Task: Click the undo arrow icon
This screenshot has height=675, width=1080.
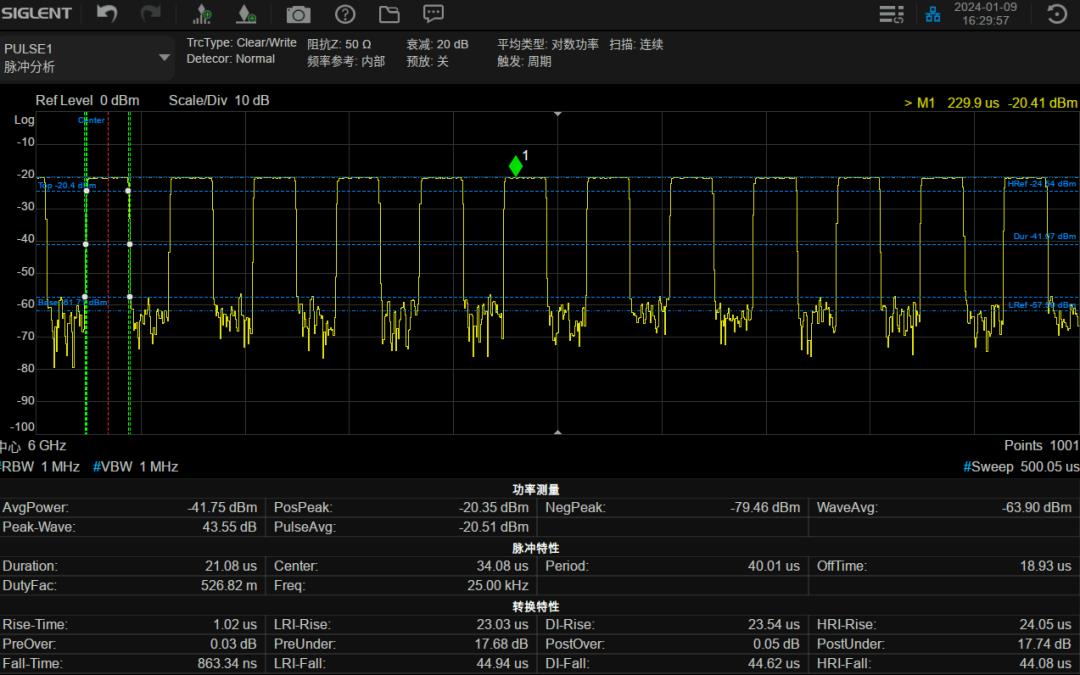Action: (107, 14)
